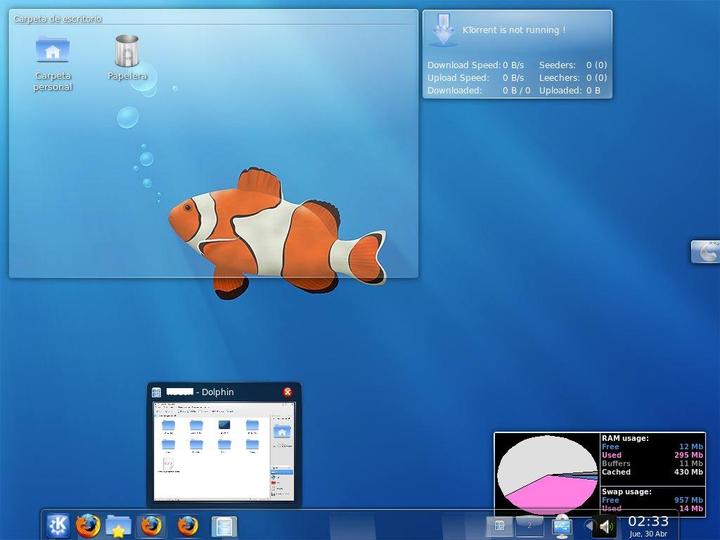Open the KDE Kickoff application launcher
The image size is (720, 540).
58,526
